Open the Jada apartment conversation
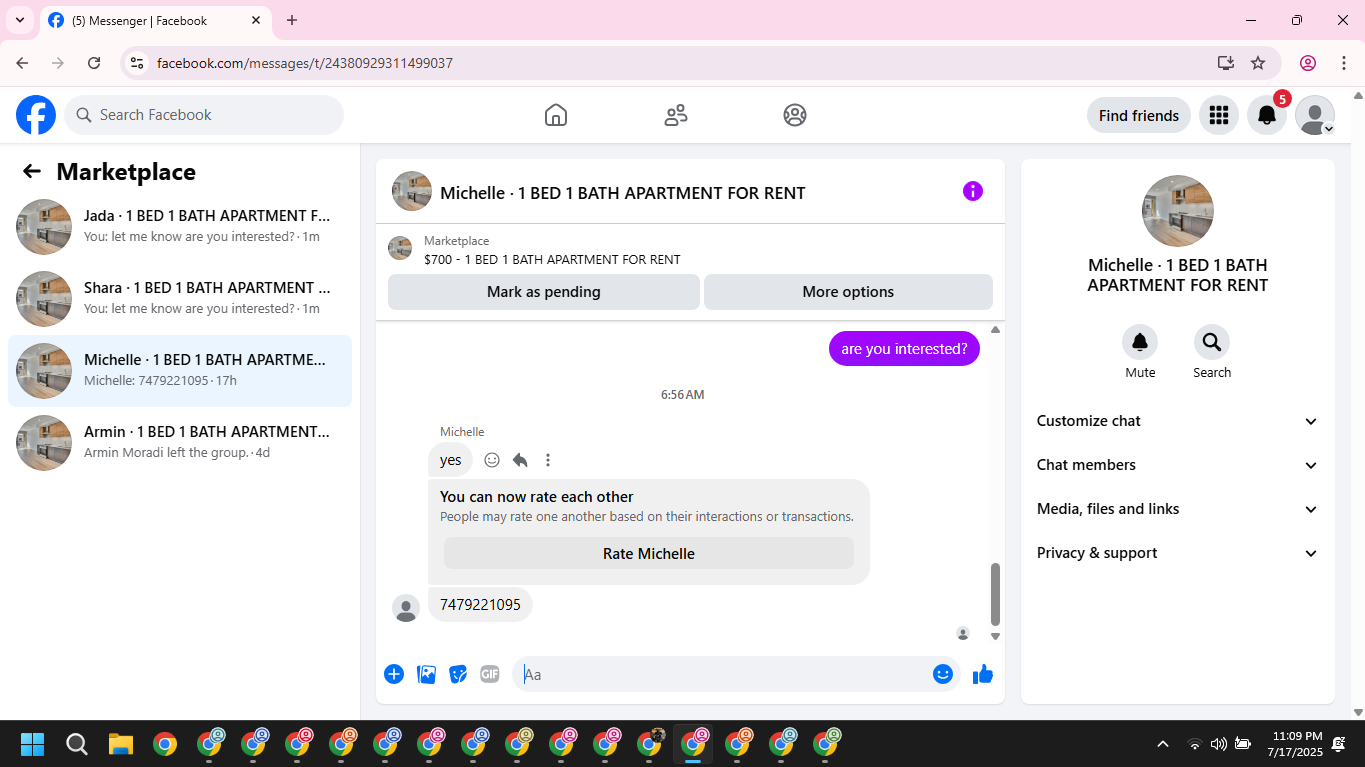 point(180,227)
